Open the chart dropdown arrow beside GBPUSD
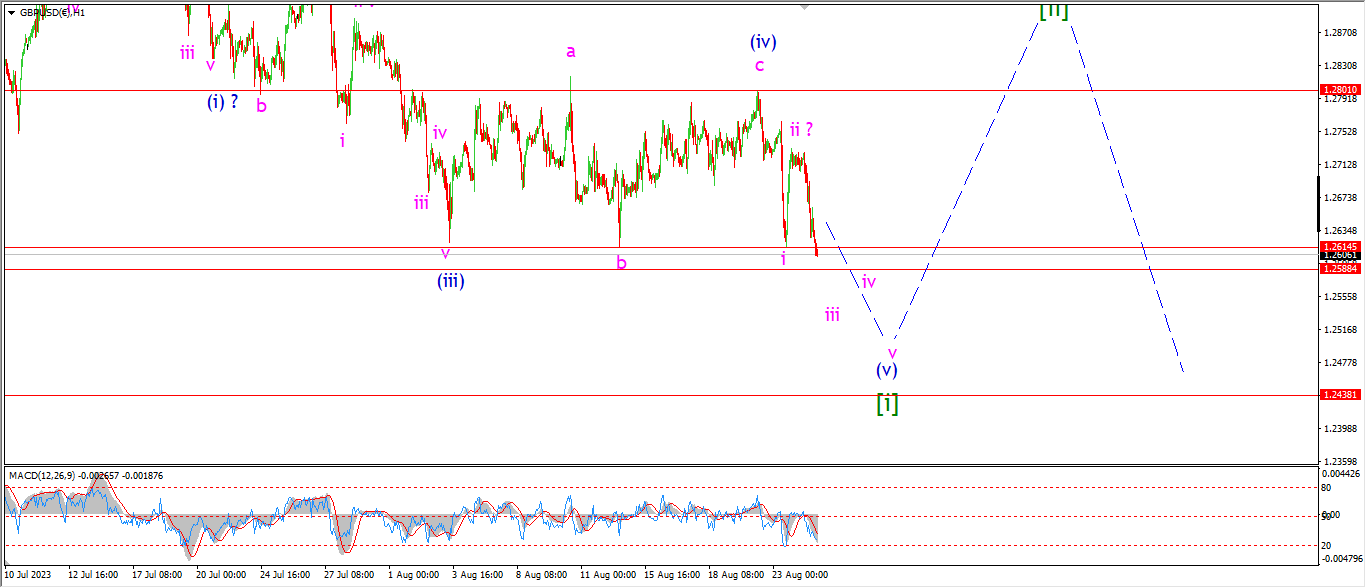This screenshot has width=1366, height=588. click(11, 13)
